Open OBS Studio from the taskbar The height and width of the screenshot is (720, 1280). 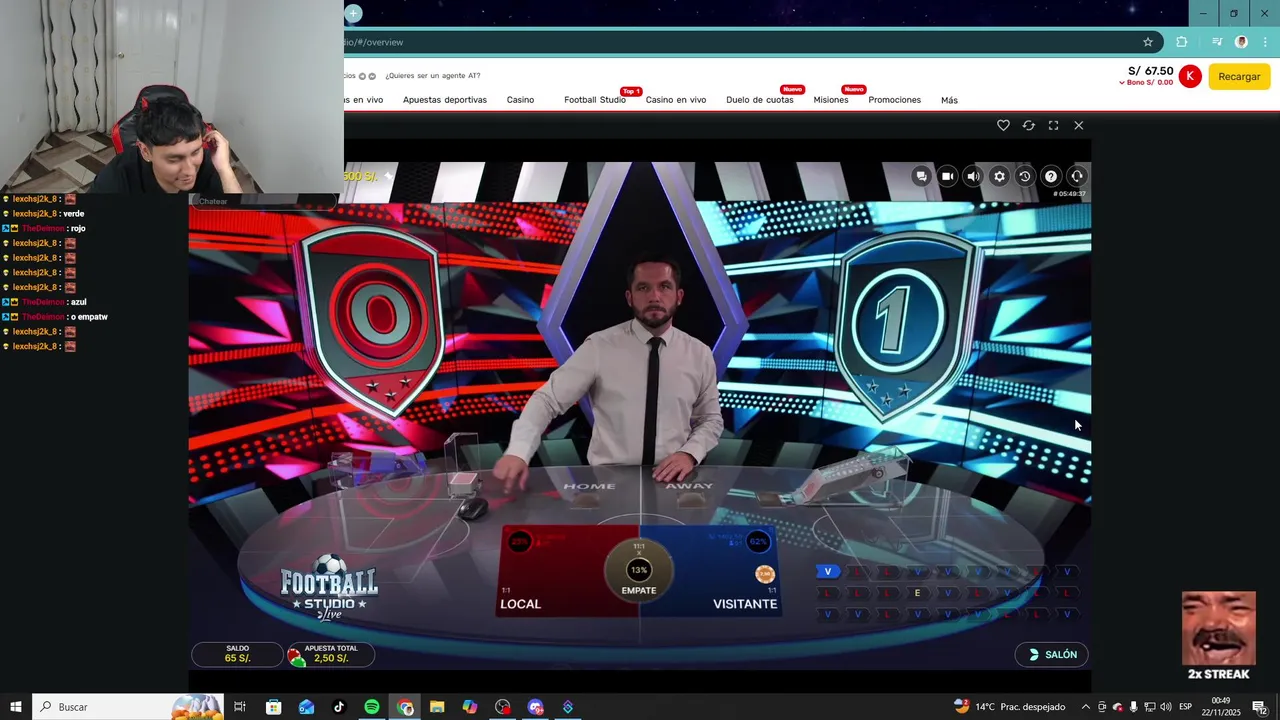(503, 707)
